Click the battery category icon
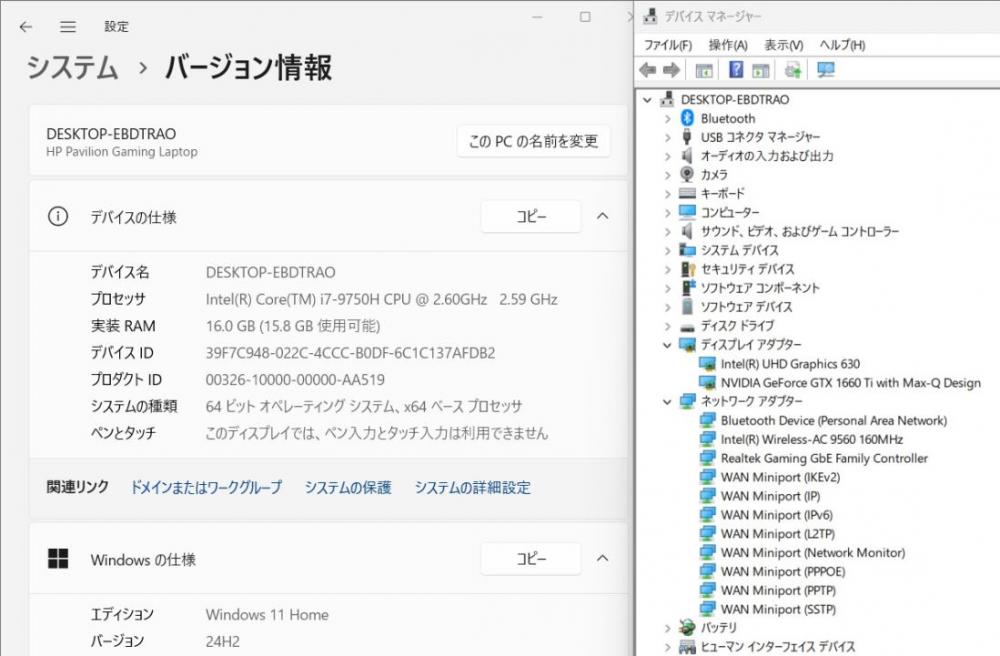 [x=687, y=627]
